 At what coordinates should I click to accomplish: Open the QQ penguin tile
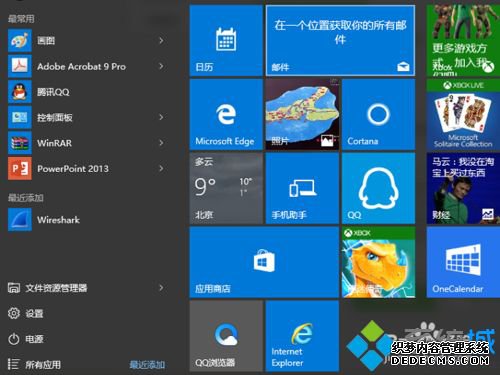coord(378,188)
